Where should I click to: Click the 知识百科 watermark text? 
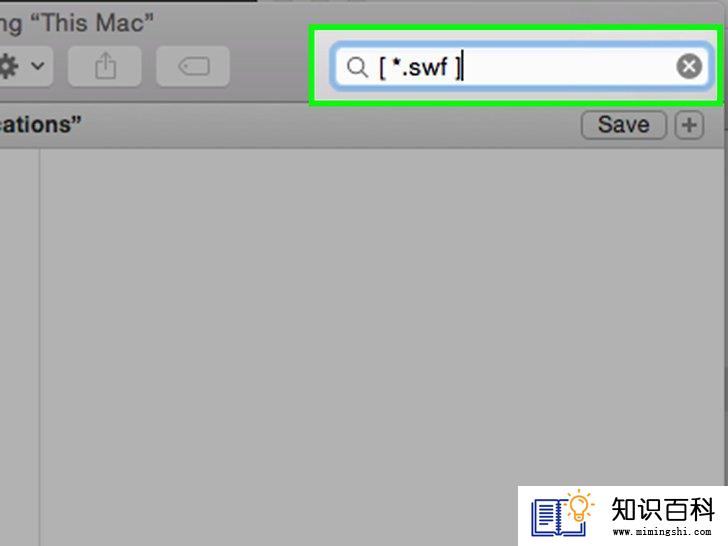[662, 510]
